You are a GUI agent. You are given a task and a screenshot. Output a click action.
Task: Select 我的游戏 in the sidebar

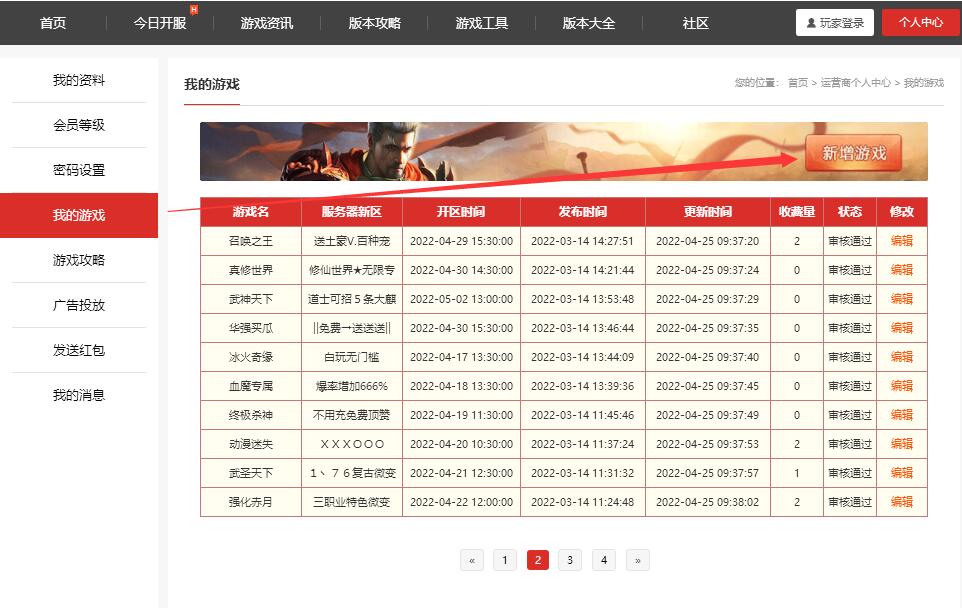click(x=79, y=215)
